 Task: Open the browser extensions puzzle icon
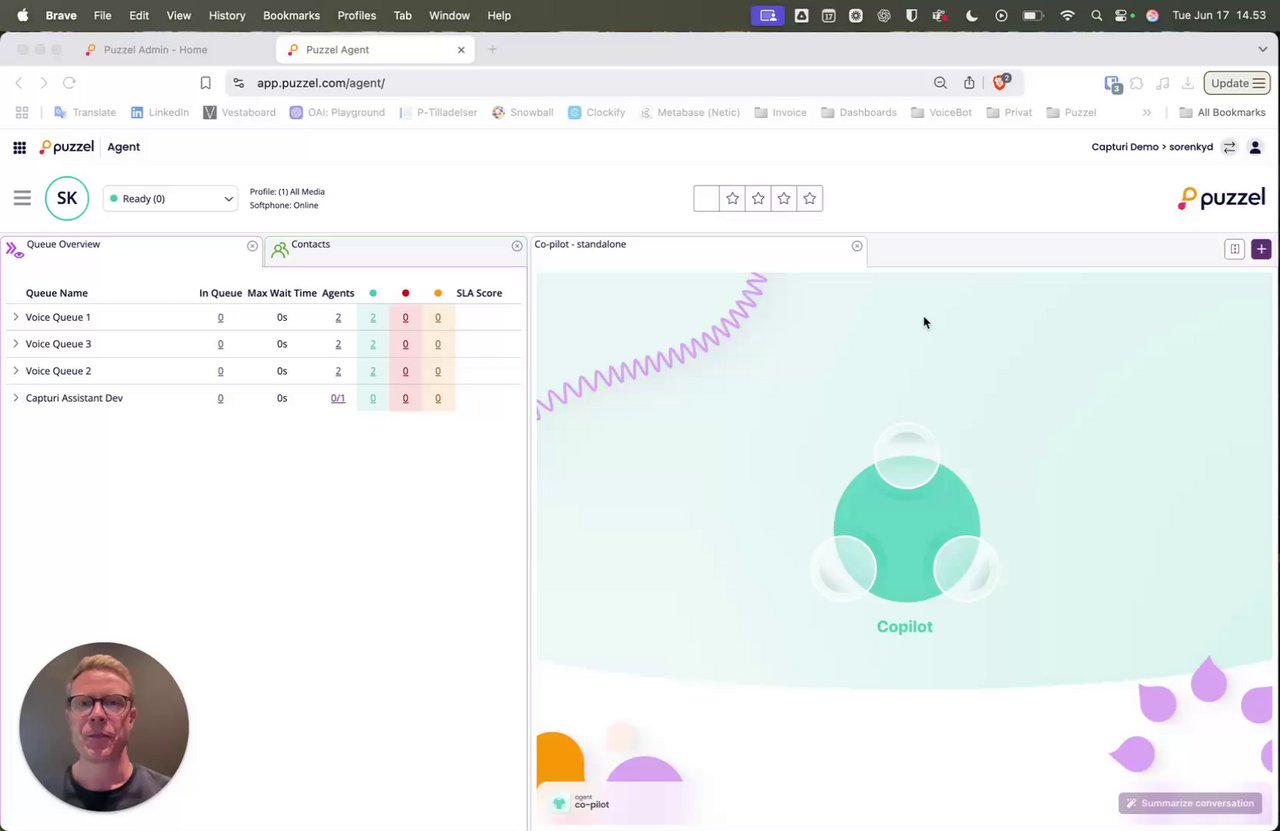tap(1137, 83)
